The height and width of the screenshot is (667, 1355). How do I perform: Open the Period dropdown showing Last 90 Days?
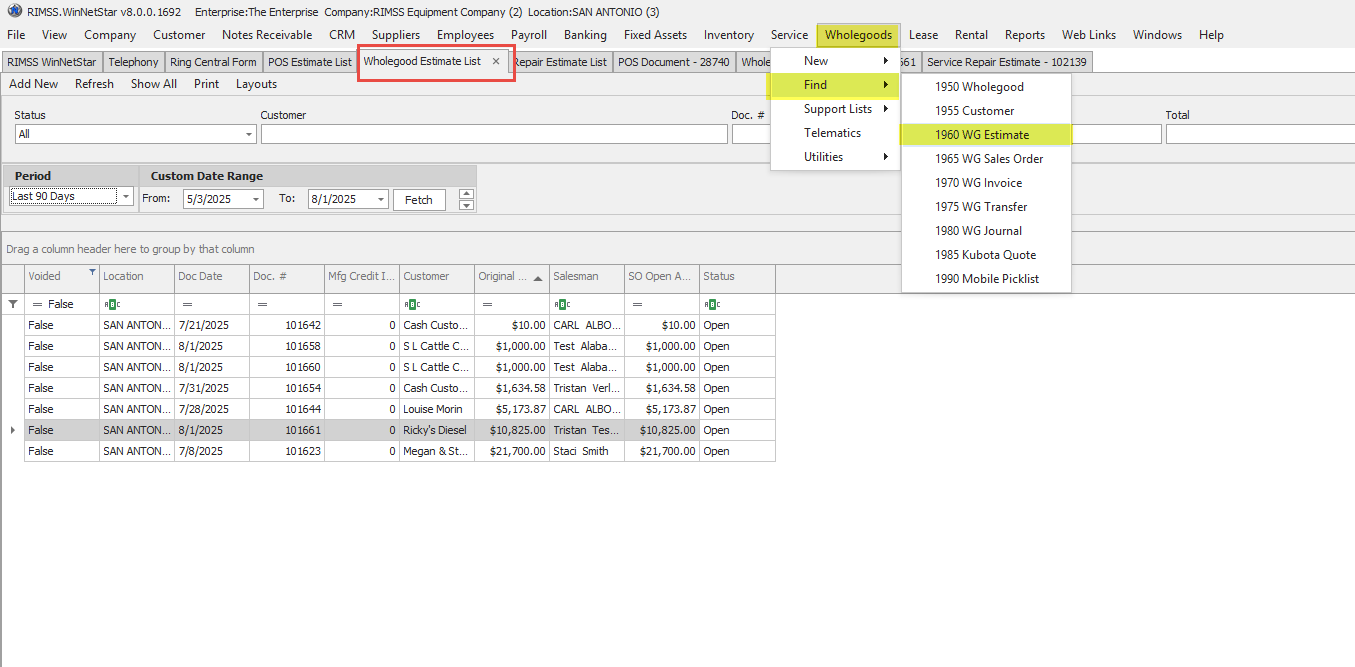[124, 197]
